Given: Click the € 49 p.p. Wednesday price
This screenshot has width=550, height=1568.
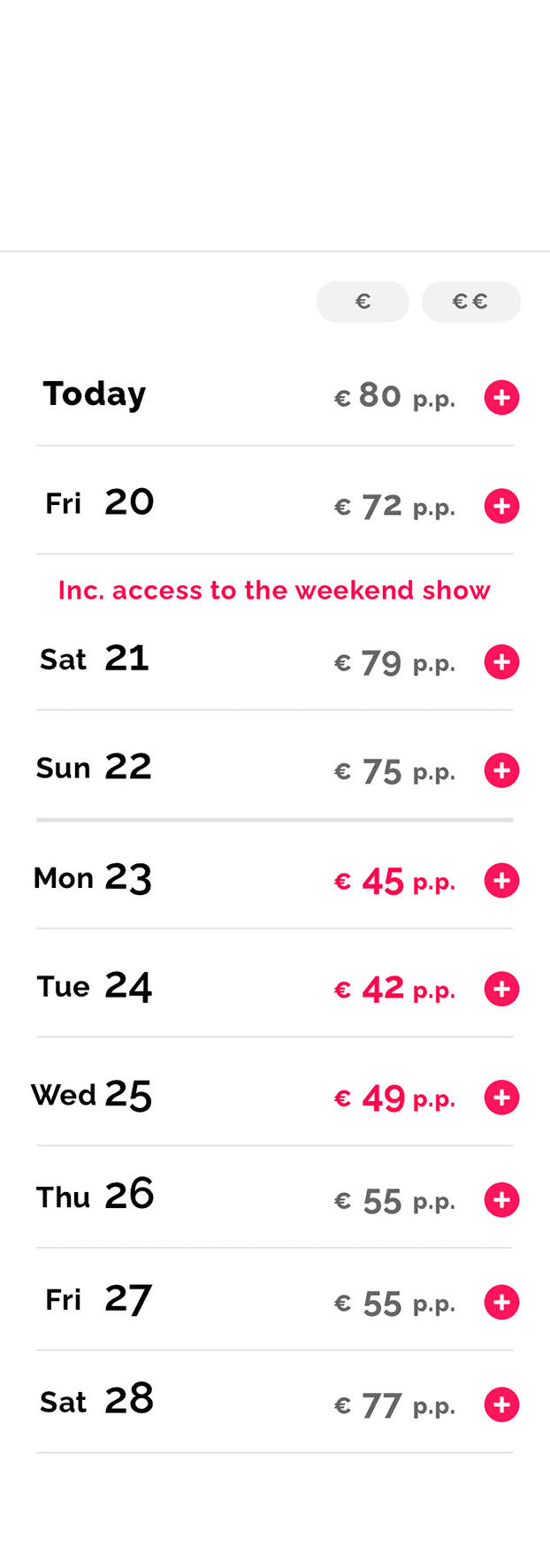Looking at the screenshot, I should point(394,1098).
